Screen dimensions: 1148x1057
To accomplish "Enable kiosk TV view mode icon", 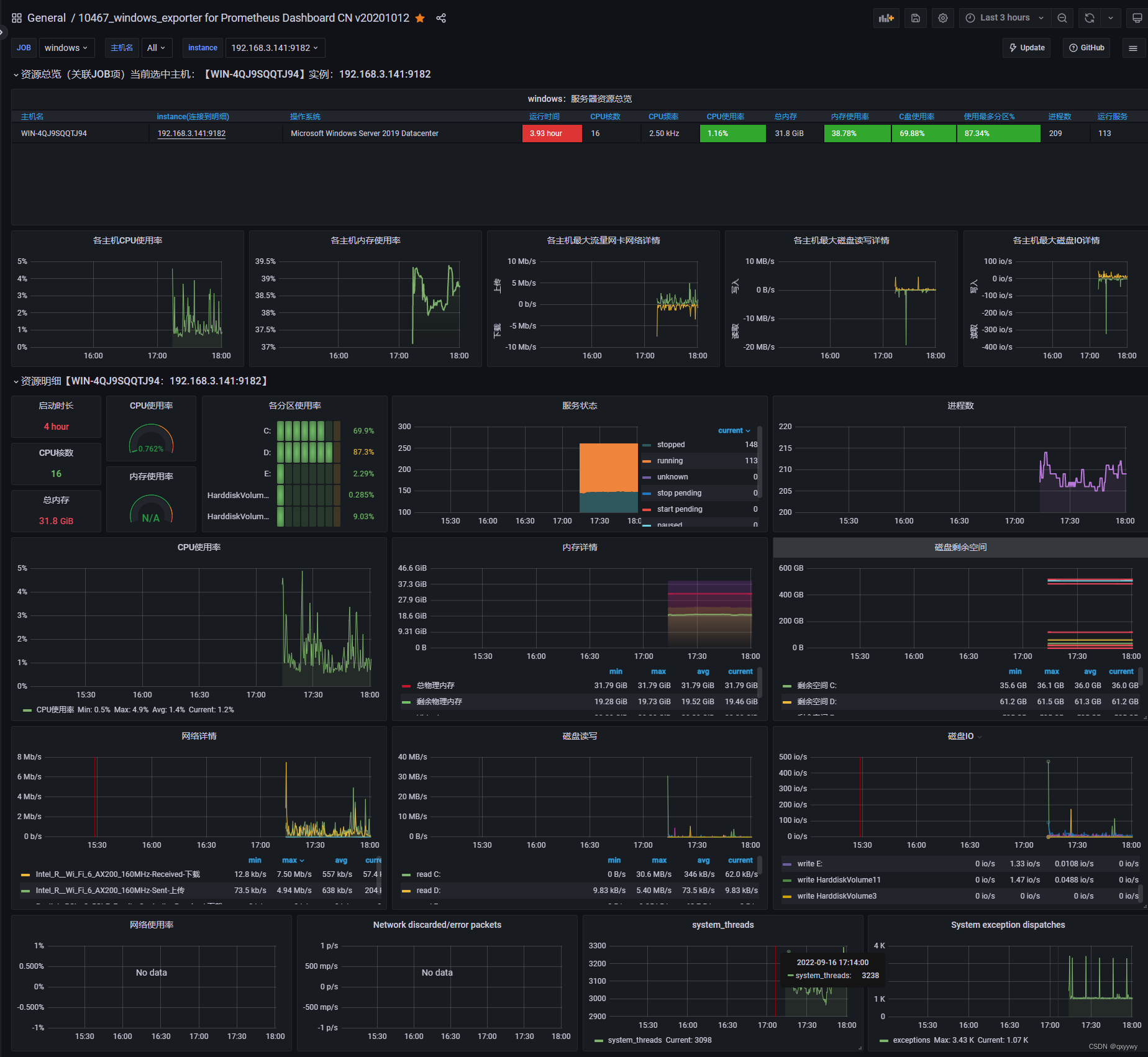I will click(1137, 17).
